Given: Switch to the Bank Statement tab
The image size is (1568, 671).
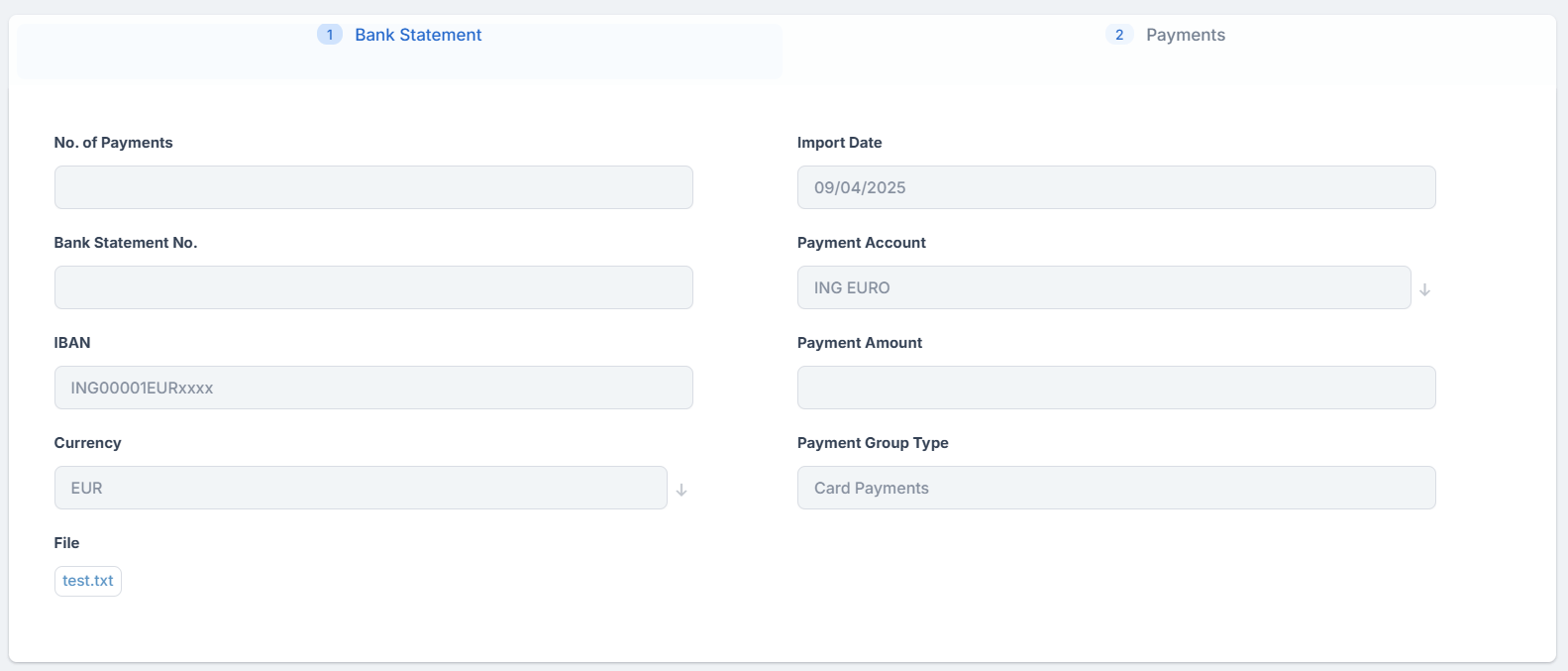Looking at the screenshot, I should point(418,35).
